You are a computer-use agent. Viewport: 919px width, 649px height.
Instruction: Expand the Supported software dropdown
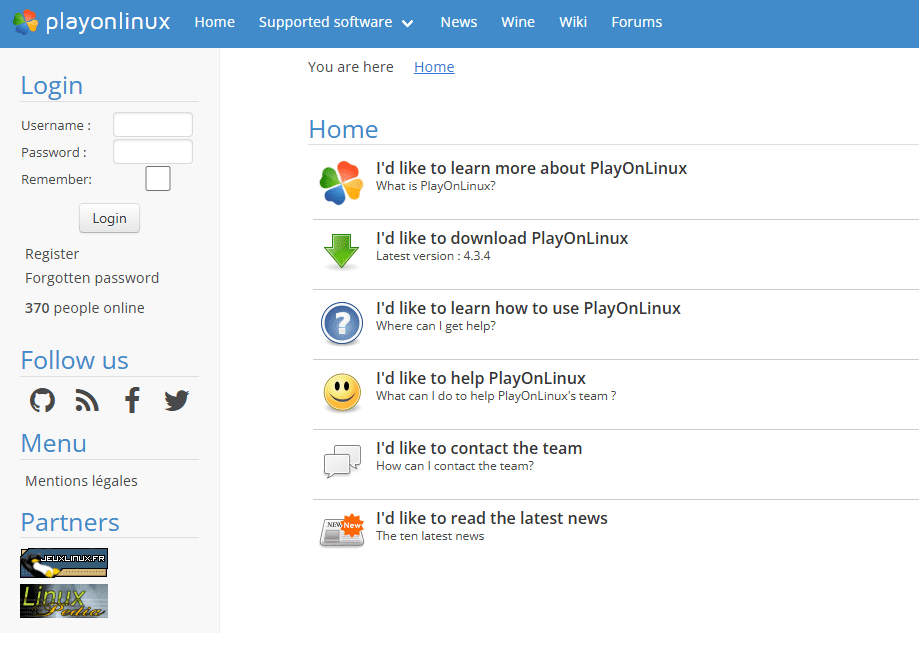(x=336, y=21)
